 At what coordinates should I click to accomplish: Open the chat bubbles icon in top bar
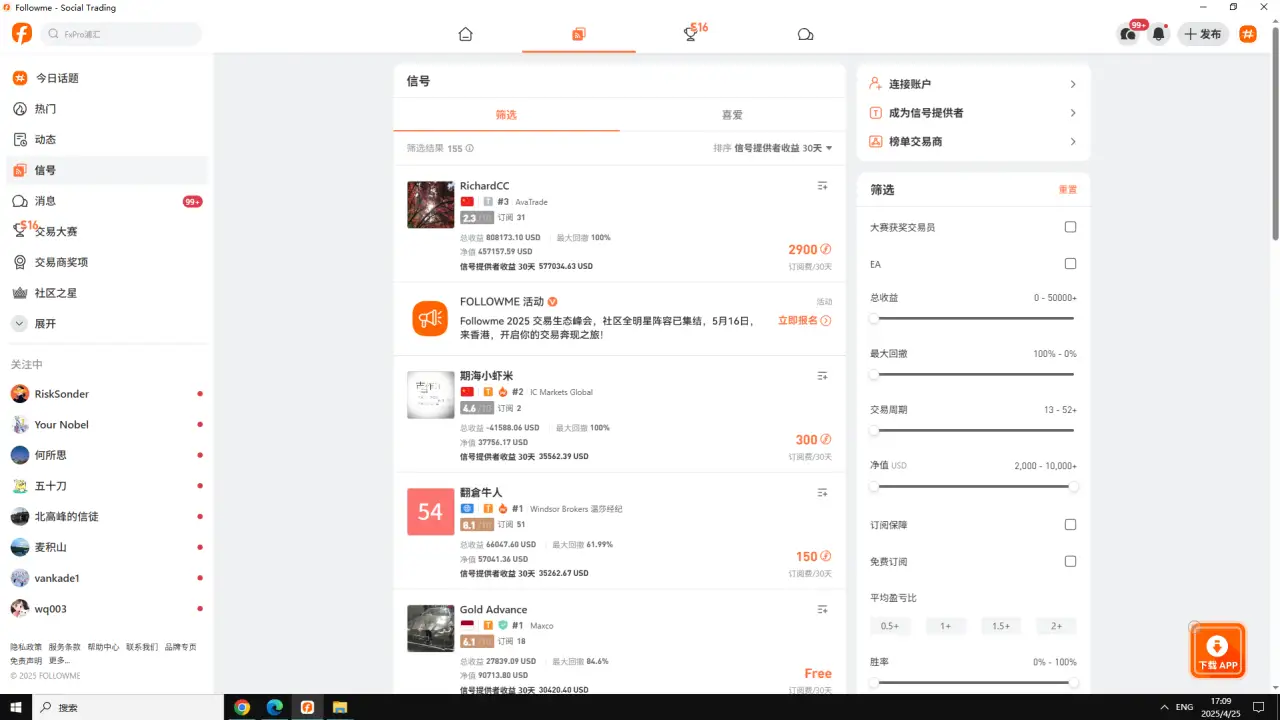tap(805, 34)
